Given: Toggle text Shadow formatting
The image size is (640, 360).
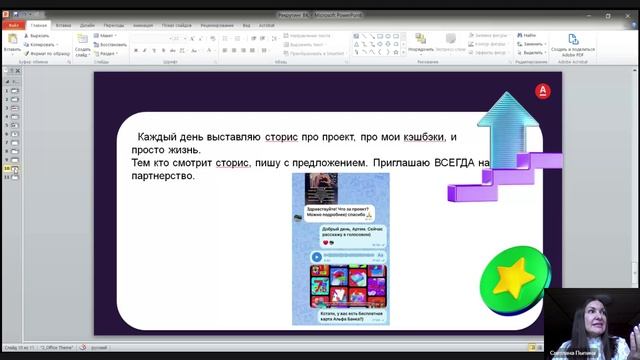Looking at the screenshot, I should [163, 51].
